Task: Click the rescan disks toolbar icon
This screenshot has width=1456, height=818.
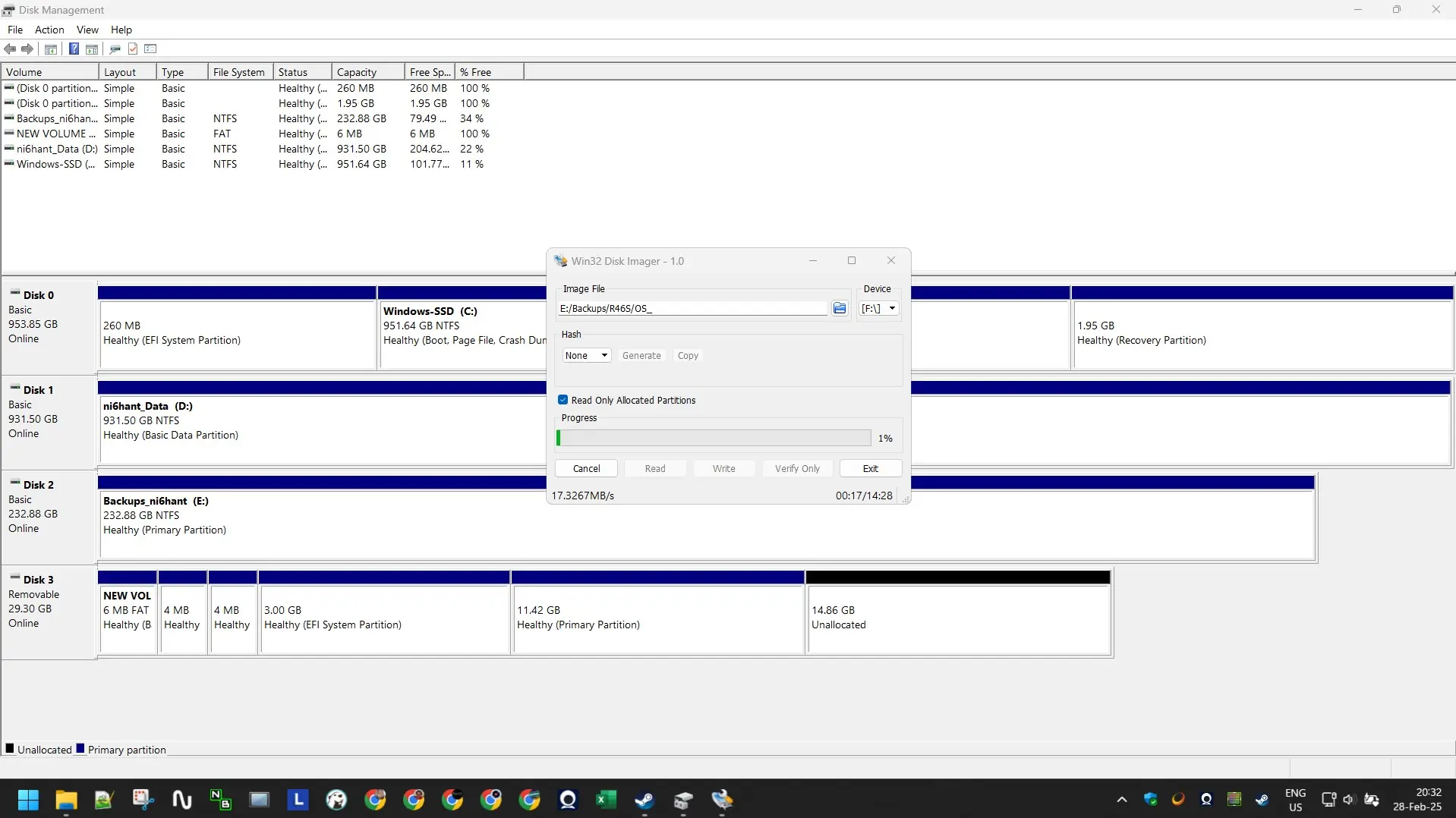Action: coord(115,49)
